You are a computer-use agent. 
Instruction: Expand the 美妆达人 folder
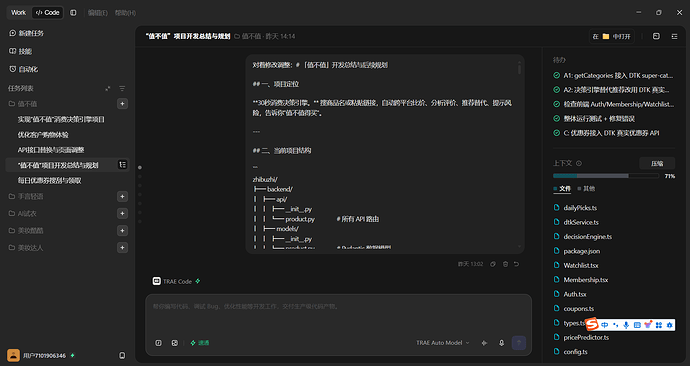point(26,248)
